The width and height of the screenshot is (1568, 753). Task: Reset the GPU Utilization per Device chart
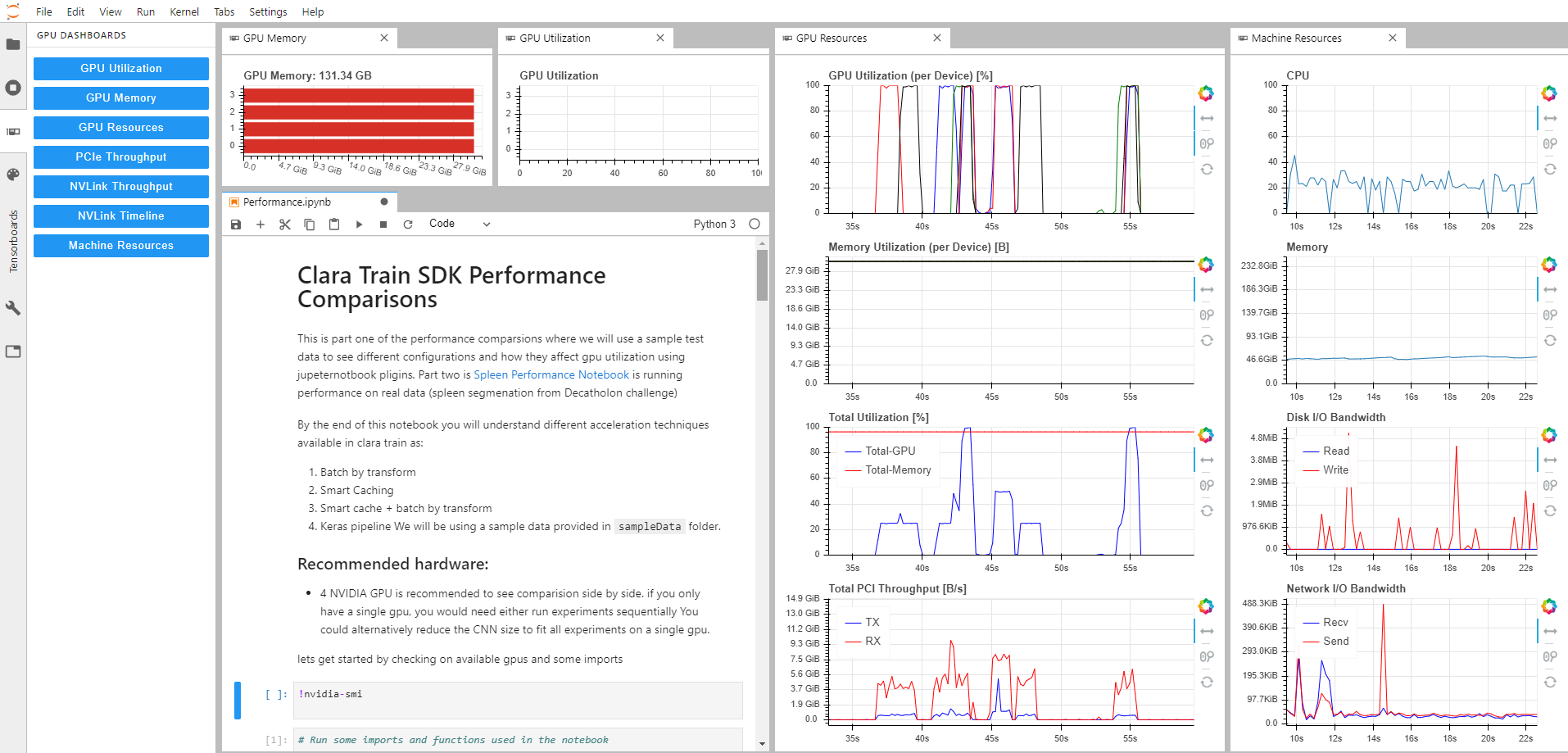1207,170
